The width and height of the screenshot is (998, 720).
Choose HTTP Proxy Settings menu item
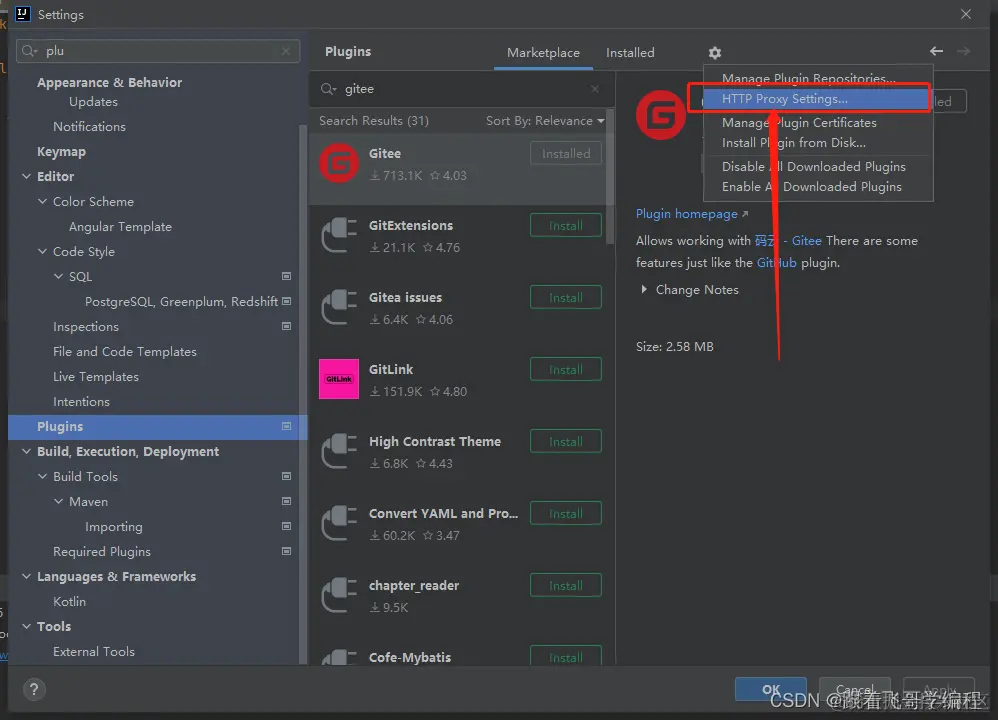pyautogui.click(x=816, y=99)
